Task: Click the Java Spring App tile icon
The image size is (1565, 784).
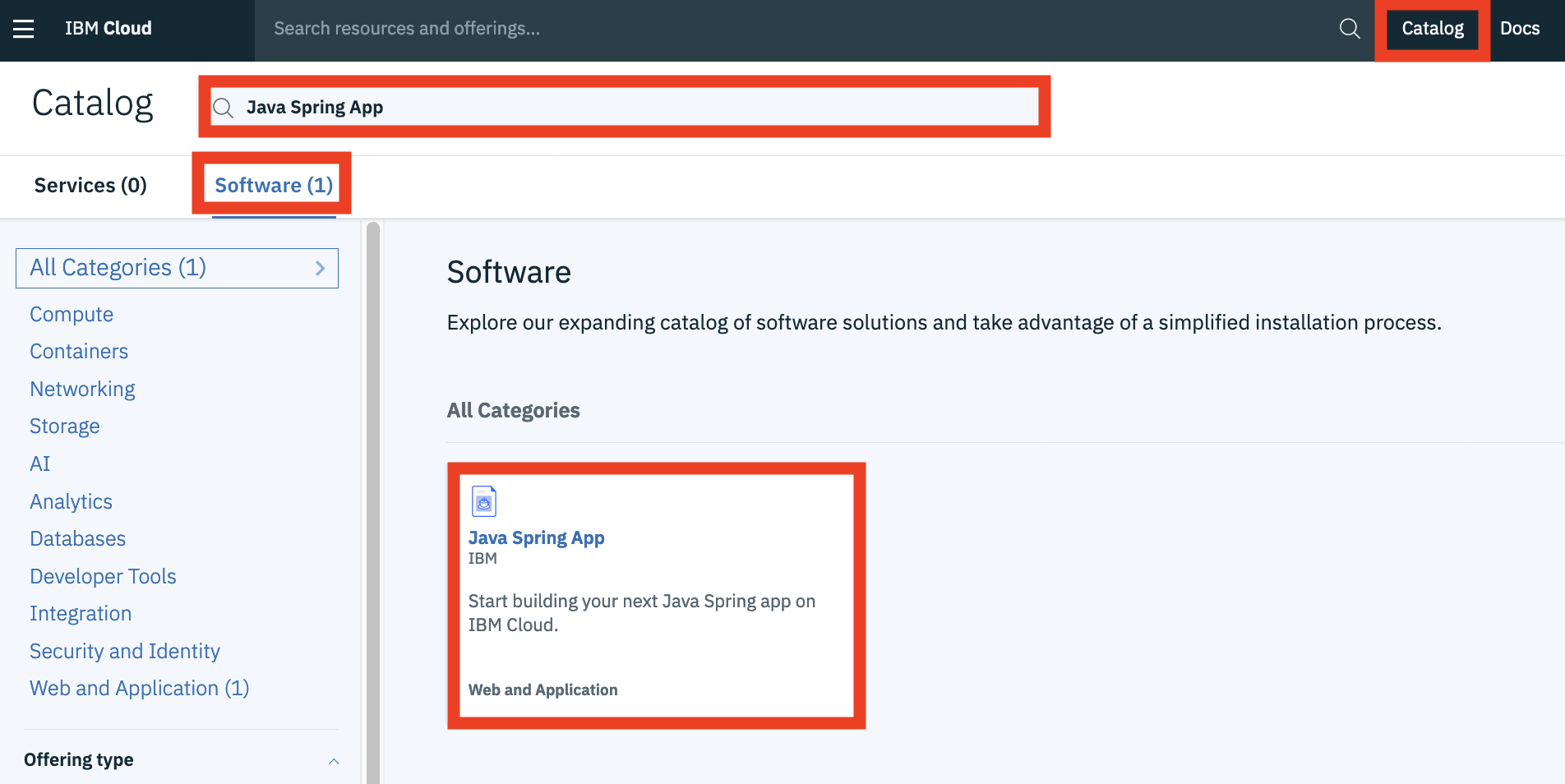Action: (484, 501)
